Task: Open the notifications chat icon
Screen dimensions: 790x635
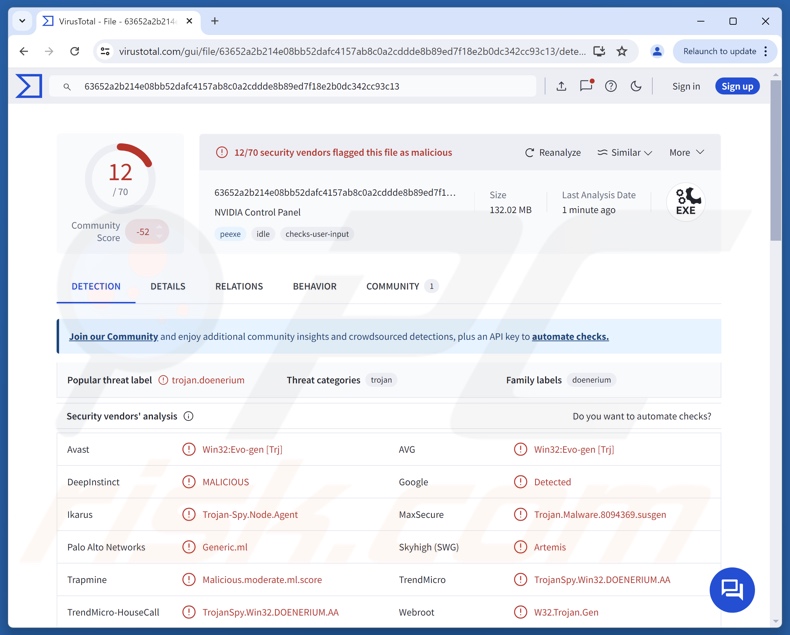Action: 586,86
